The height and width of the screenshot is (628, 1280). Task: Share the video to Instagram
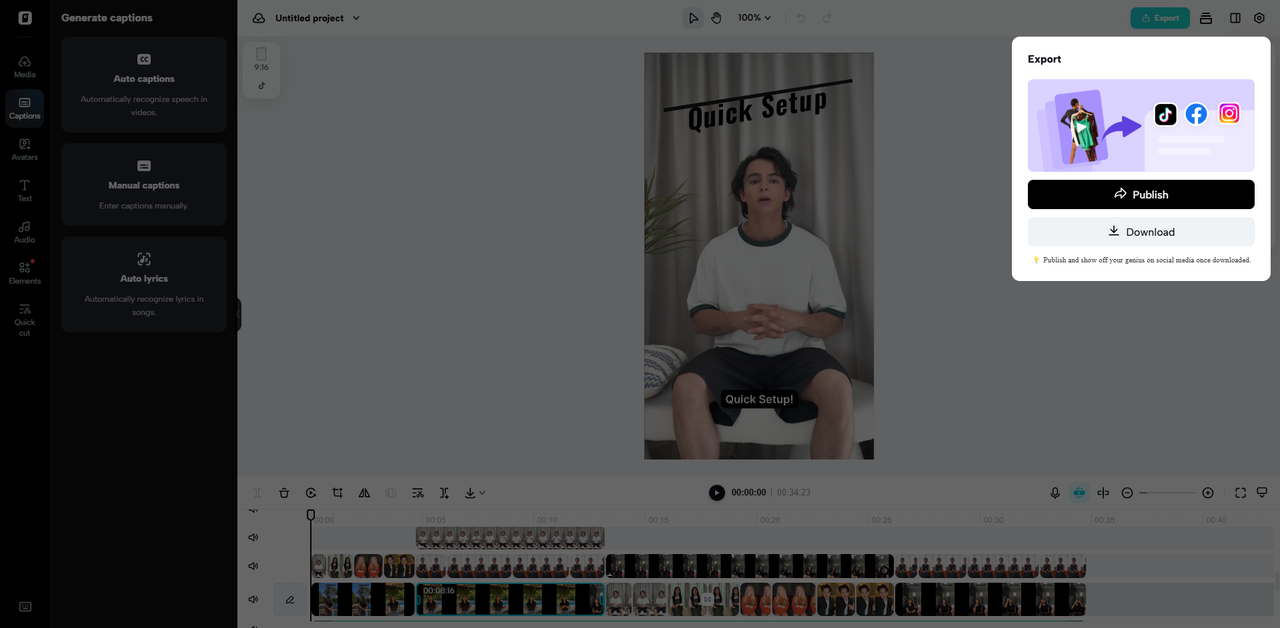pos(1228,114)
